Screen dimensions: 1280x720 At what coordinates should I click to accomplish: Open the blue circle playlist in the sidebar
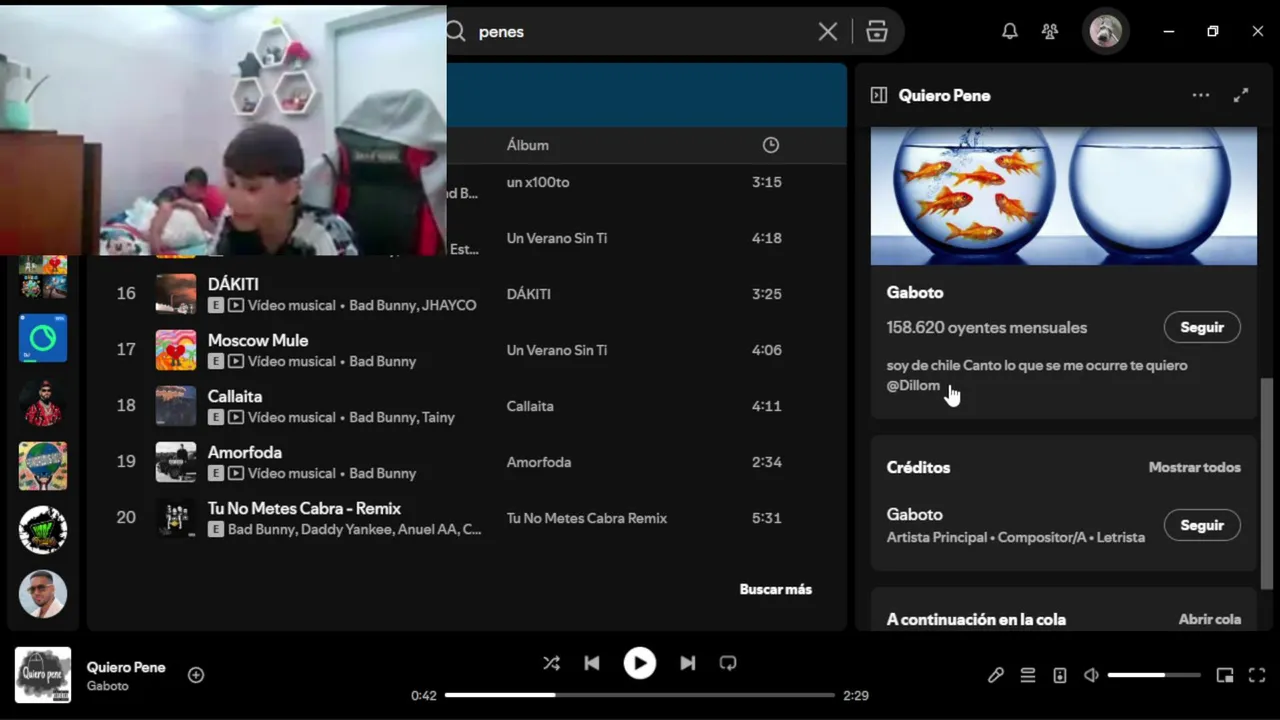click(x=43, y=338)
